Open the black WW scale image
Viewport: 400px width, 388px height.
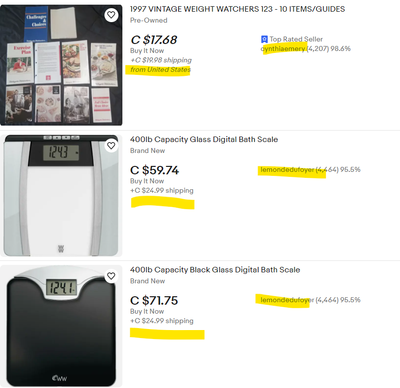(x=61, y=326)
